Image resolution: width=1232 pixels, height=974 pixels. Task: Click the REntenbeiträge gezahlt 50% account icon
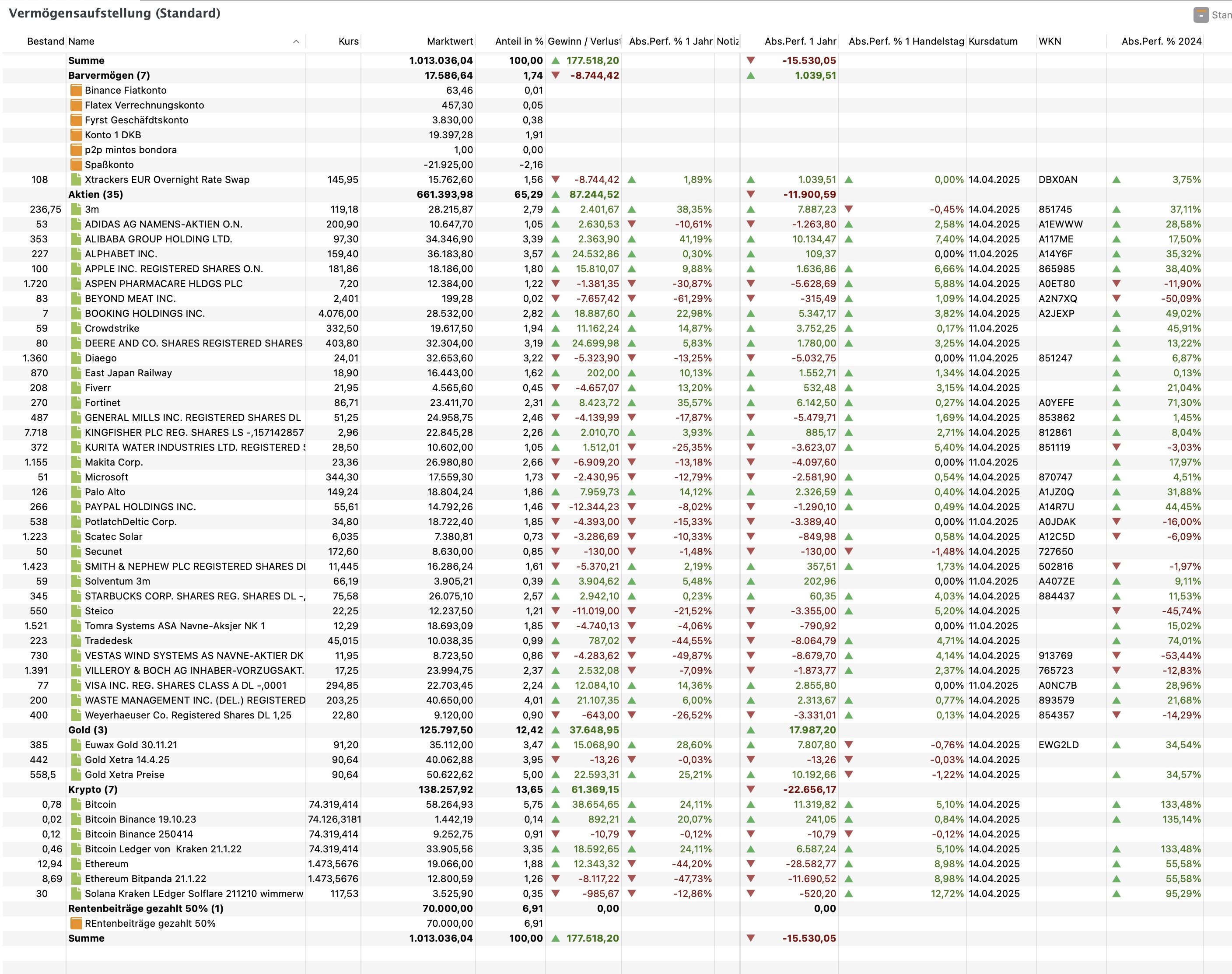pyautogui.click(x=76, y=924)
